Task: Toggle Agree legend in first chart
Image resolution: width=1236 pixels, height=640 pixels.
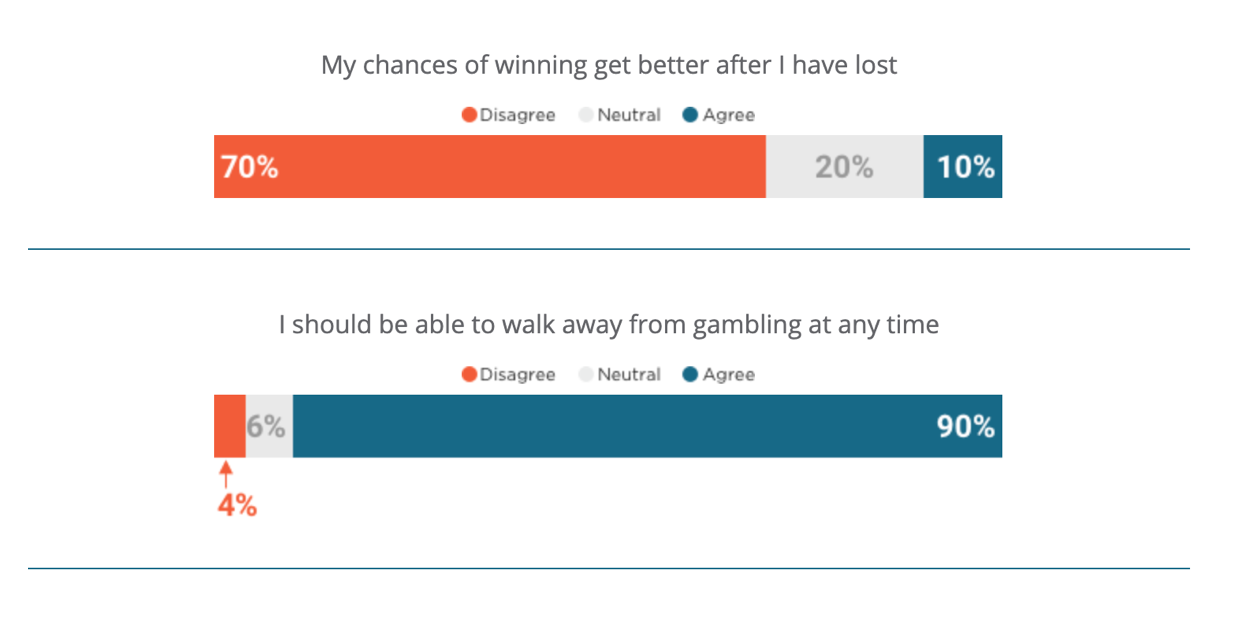Action: tap(719, 115)
